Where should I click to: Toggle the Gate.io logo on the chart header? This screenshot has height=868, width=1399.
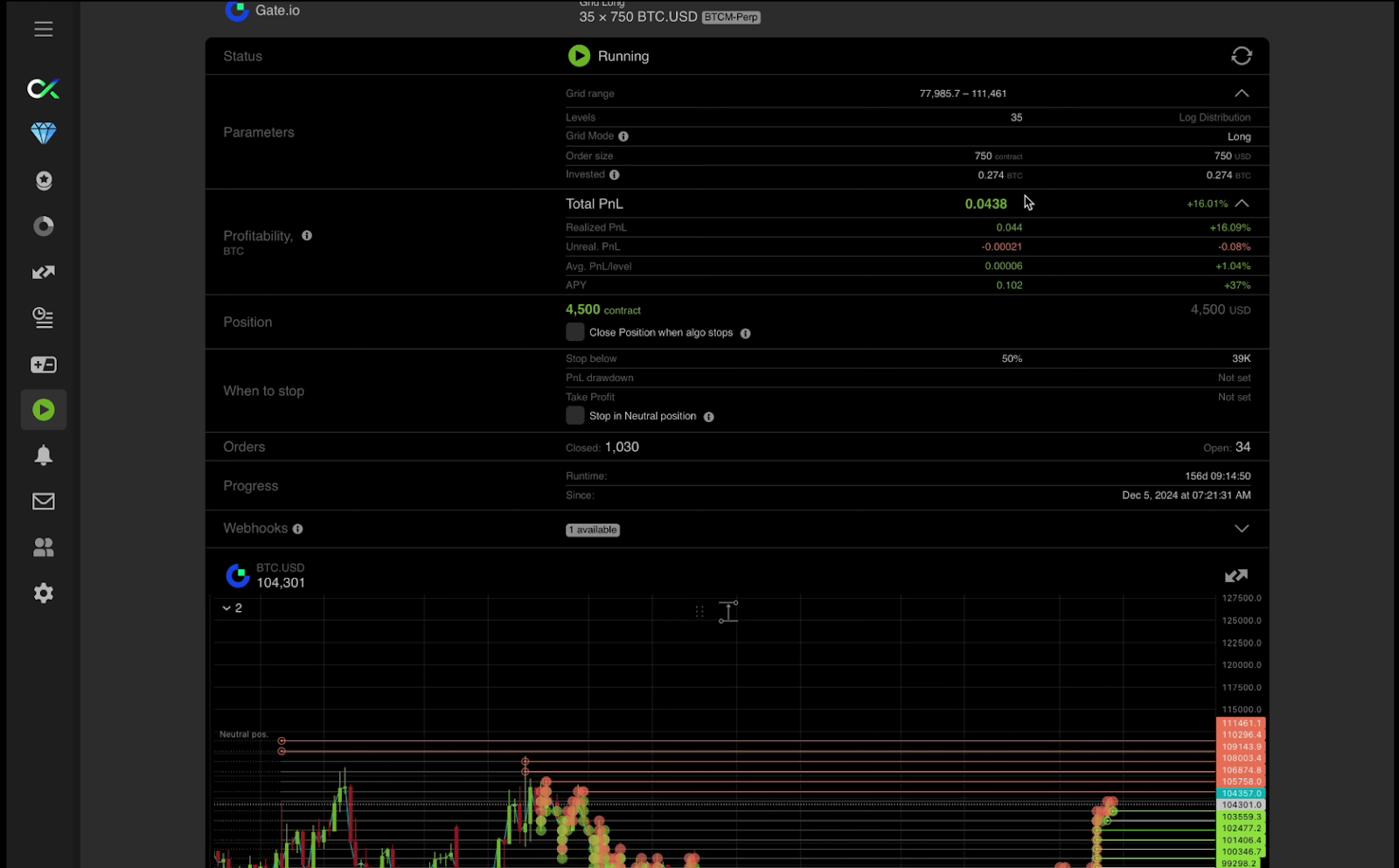pos(237,575)
